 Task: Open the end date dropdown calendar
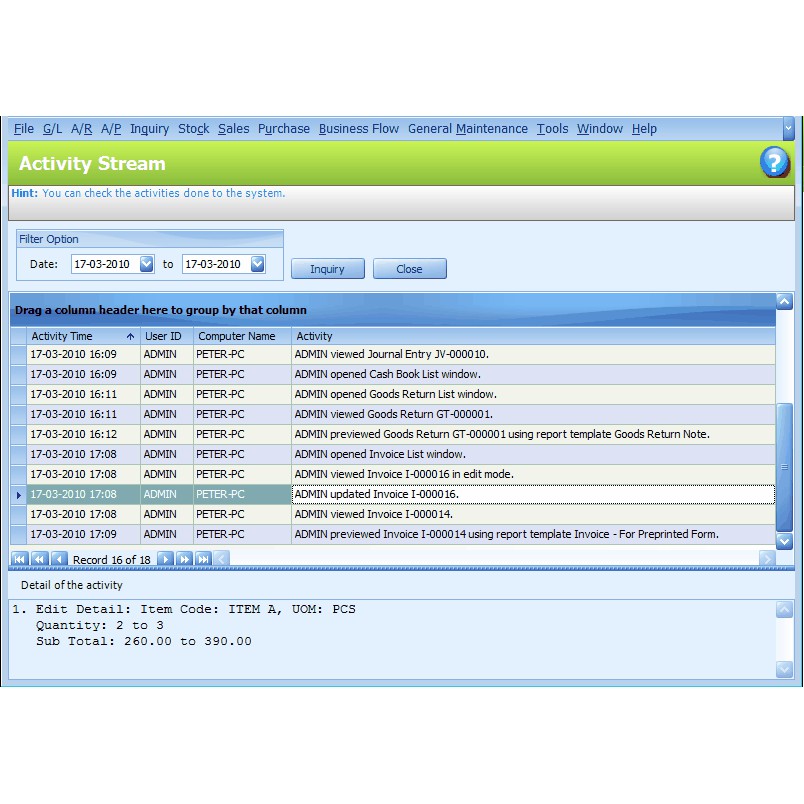click(x=257, y=264)
